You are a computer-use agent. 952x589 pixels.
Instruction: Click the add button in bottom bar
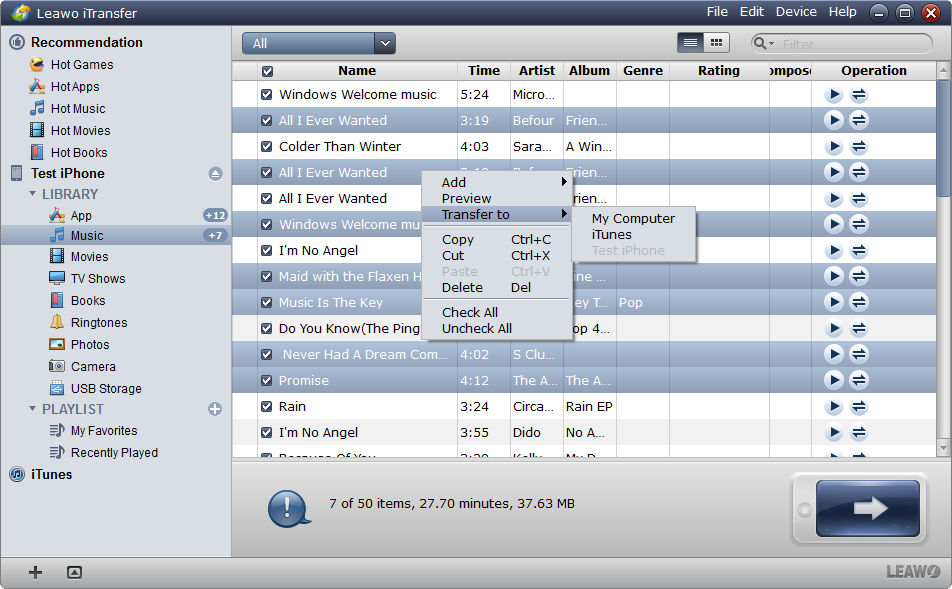coord(35,572)
